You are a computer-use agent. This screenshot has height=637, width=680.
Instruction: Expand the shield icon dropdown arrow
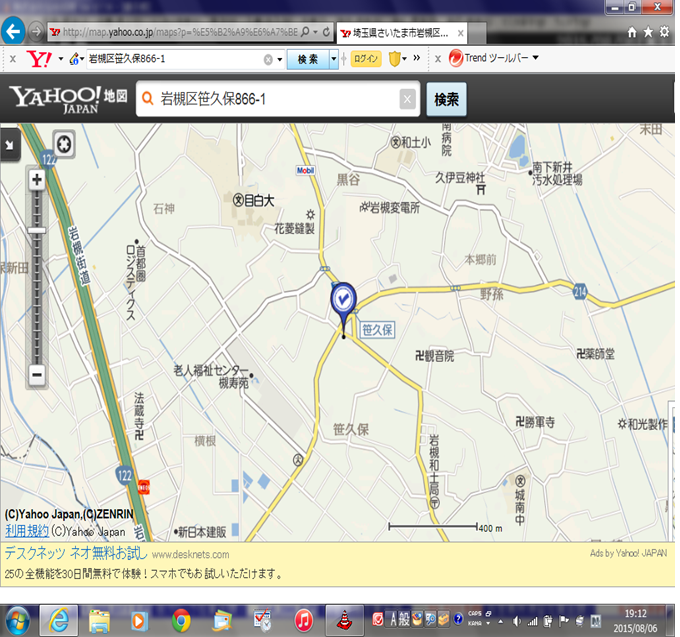point(404,58)
